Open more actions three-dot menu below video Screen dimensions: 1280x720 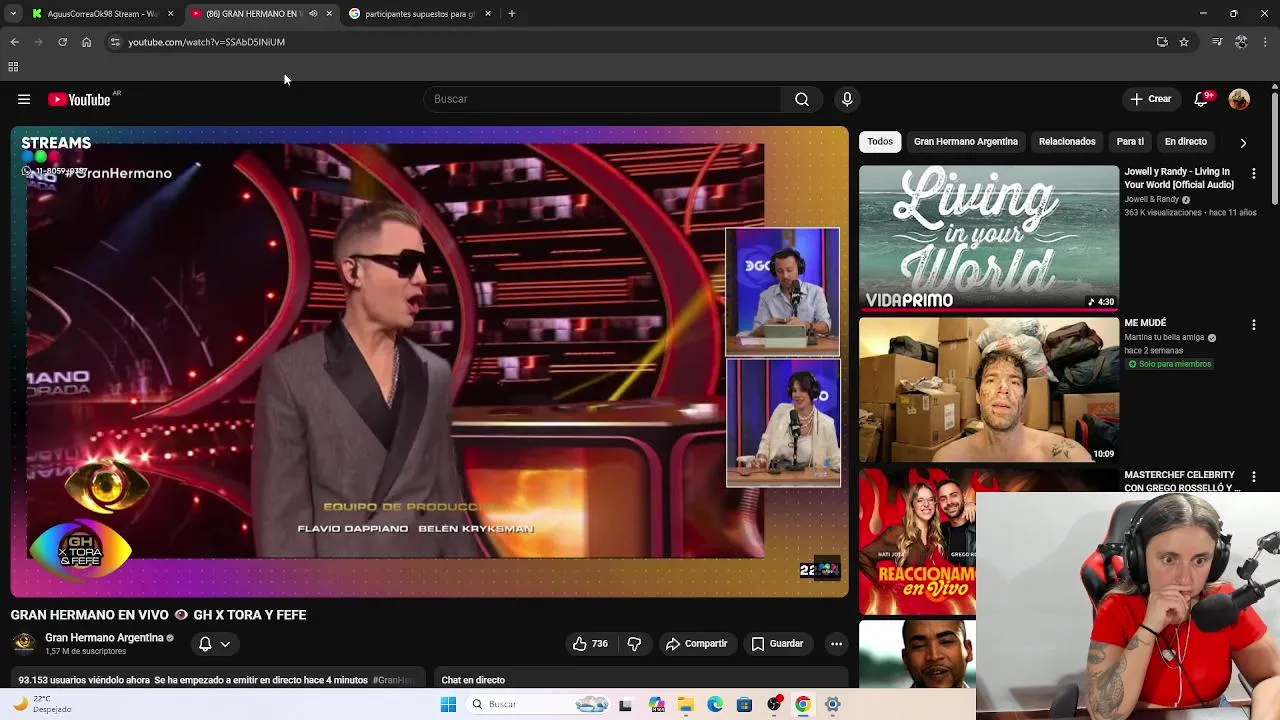836,644
